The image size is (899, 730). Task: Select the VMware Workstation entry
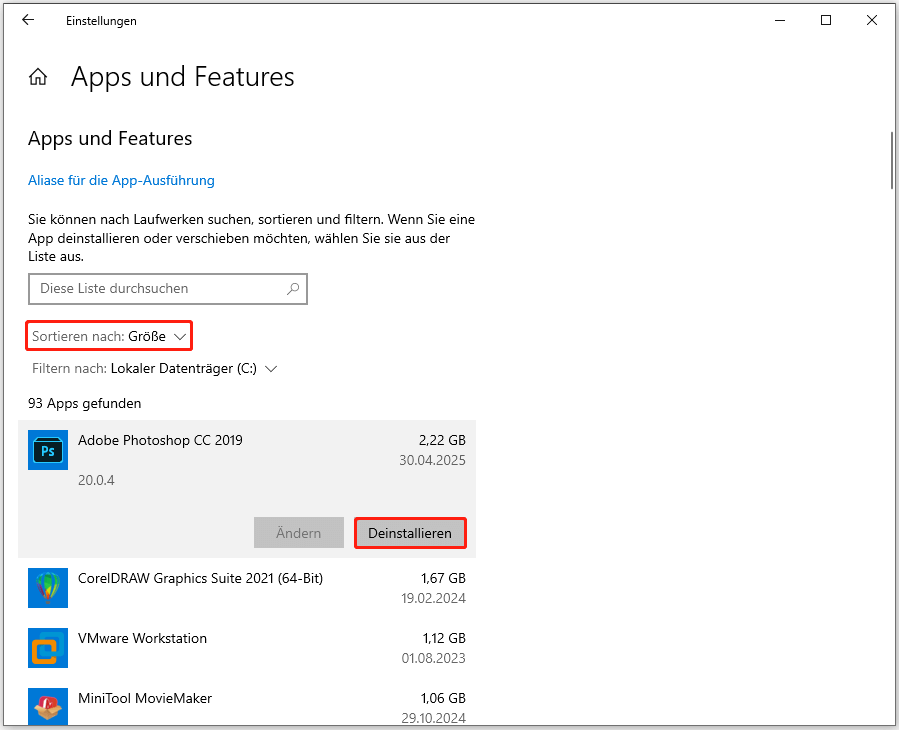[x=247, y=648]
